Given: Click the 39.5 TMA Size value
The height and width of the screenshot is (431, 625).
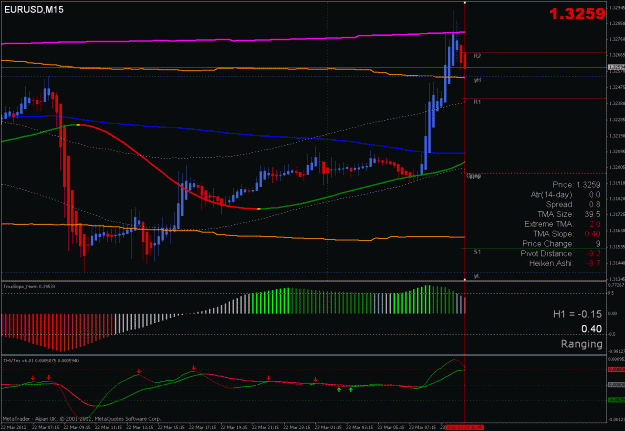Looking at the screenshot, I should (x=592, y=215).
